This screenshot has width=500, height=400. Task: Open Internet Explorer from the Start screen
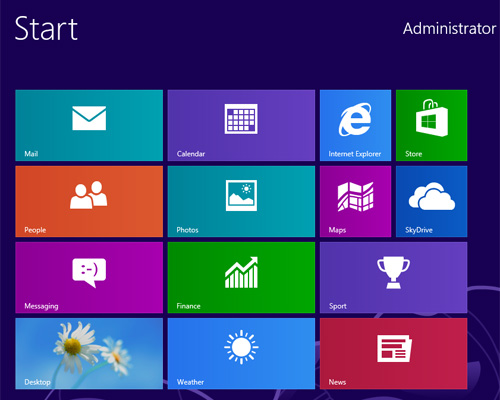(x=355, y=125)
